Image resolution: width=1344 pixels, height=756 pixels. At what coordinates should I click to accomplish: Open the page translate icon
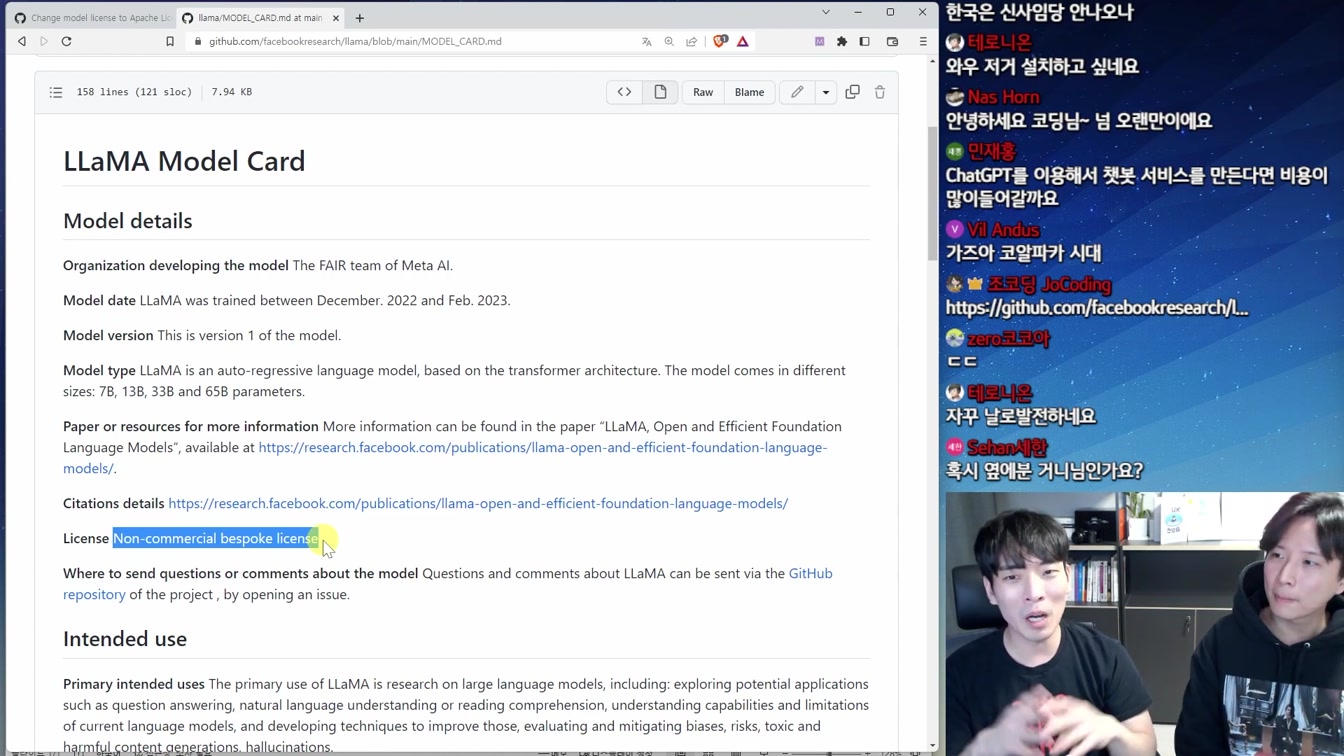click(647, 42)
